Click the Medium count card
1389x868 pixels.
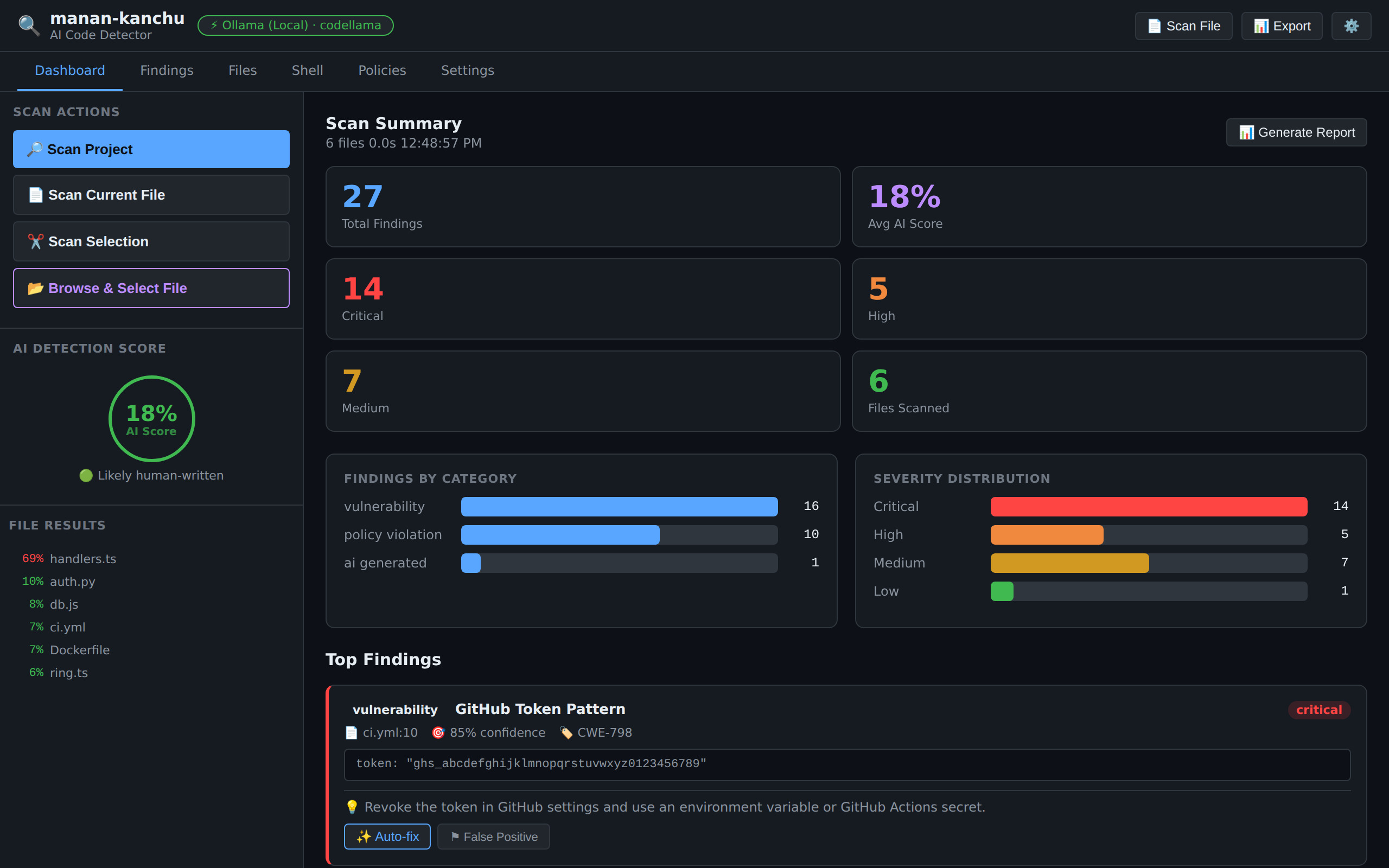(583, 392)
